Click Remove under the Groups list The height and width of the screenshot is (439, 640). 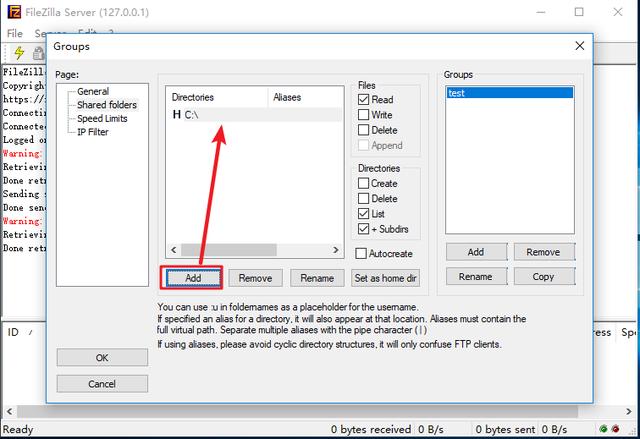tap(544, 252)
